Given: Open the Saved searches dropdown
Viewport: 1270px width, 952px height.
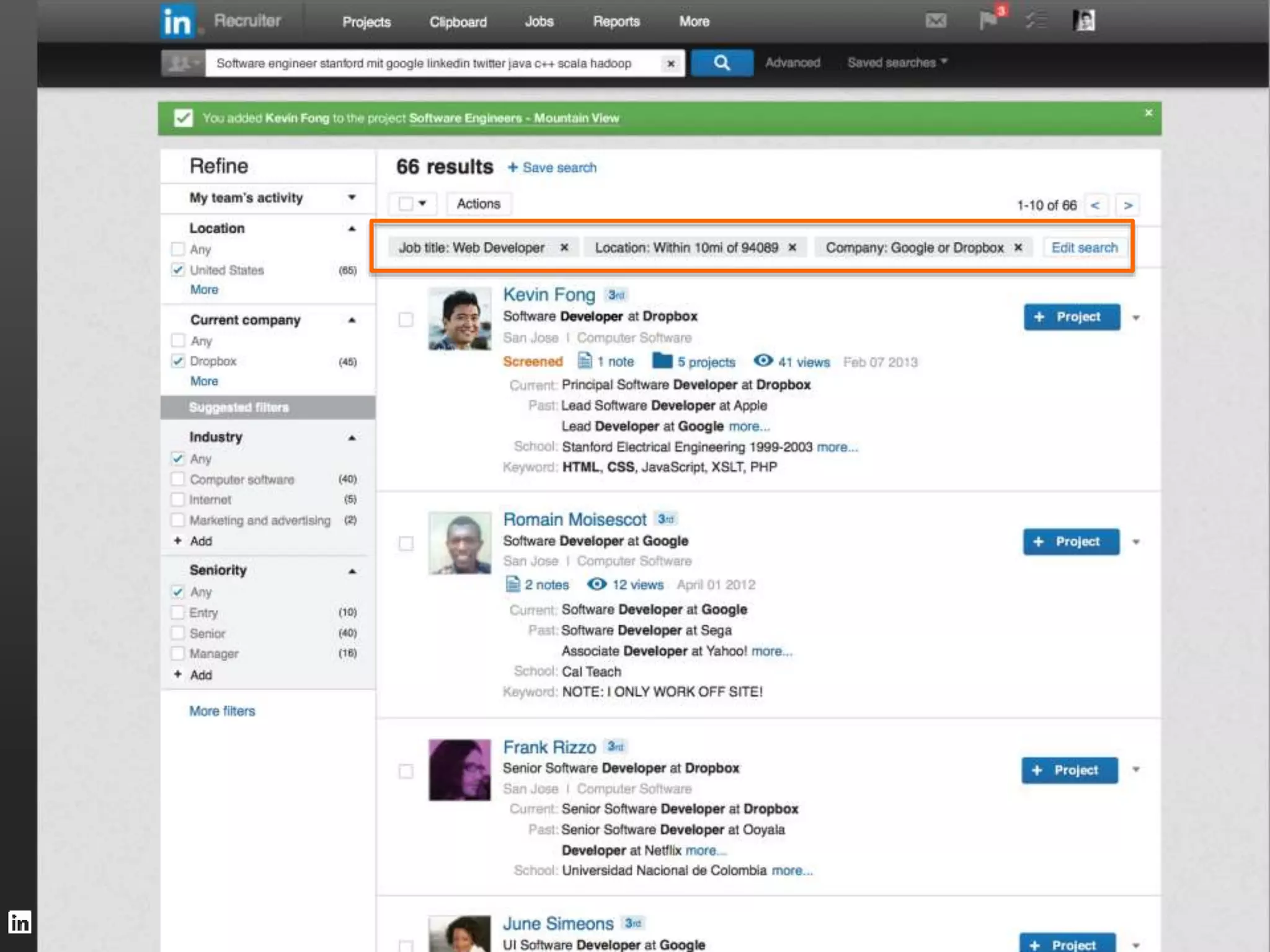Looking at the screenshot, I should point(897,63).
